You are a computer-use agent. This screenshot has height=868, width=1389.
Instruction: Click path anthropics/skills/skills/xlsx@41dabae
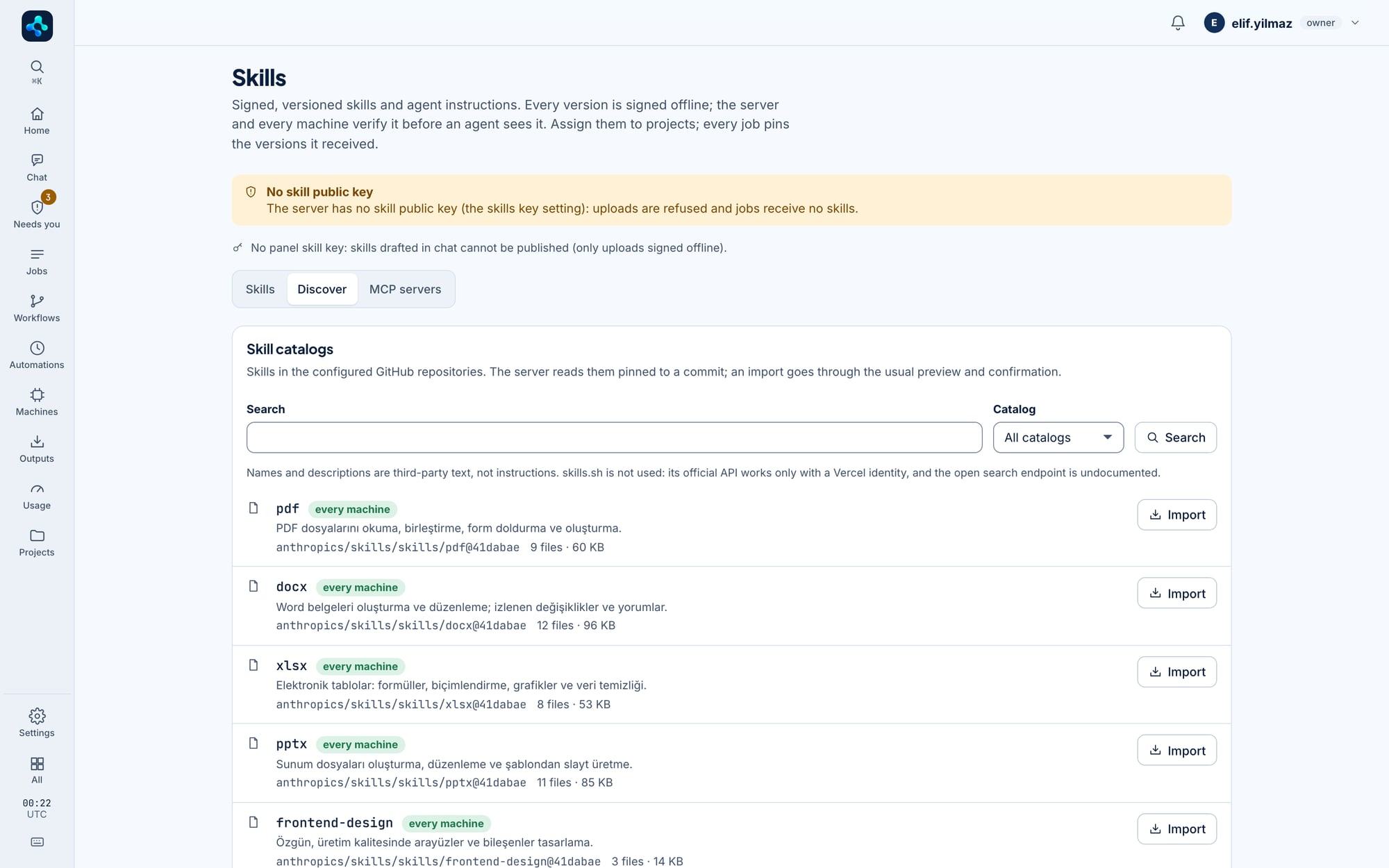401,704
